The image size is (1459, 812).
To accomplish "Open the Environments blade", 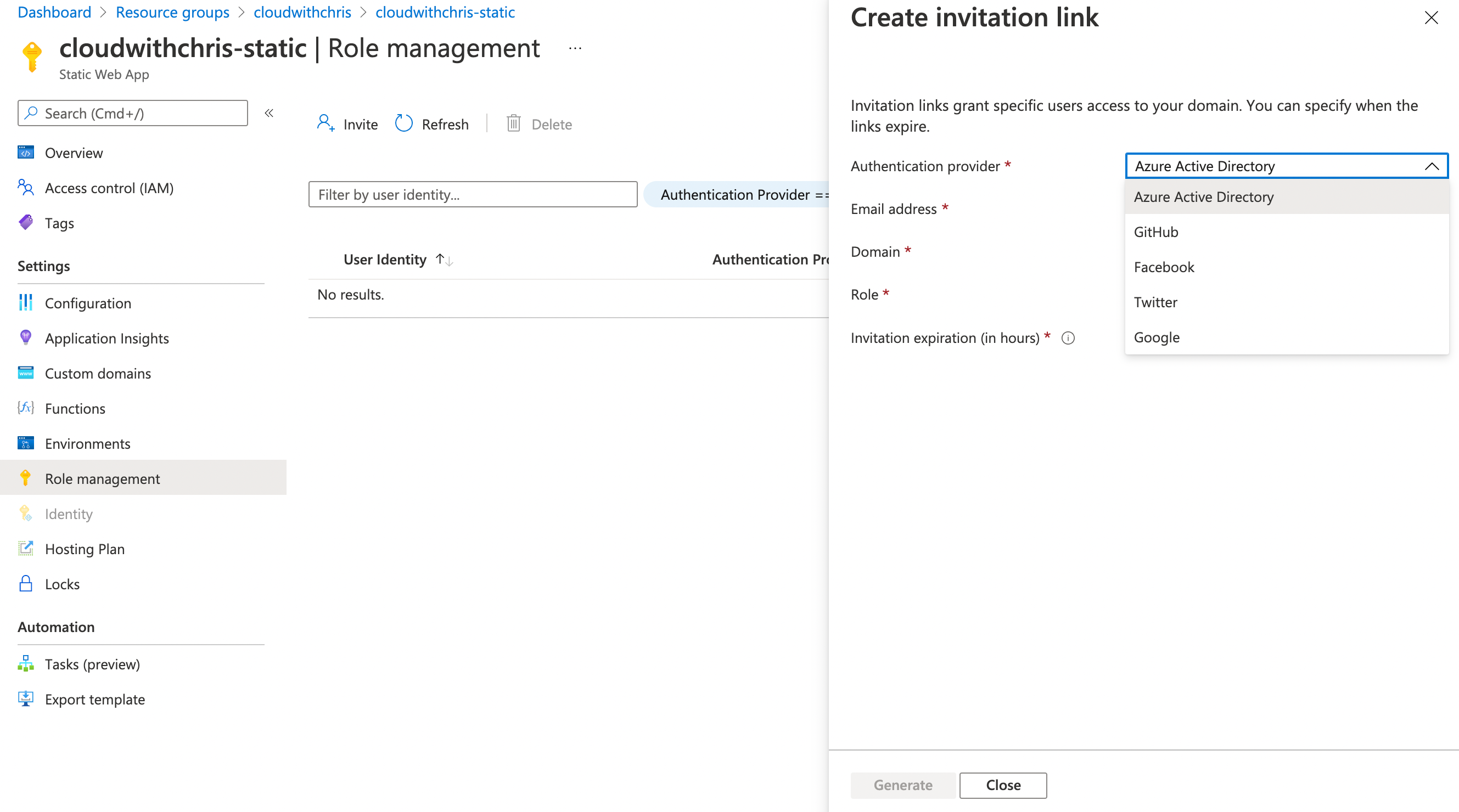I will coord(88,443).
